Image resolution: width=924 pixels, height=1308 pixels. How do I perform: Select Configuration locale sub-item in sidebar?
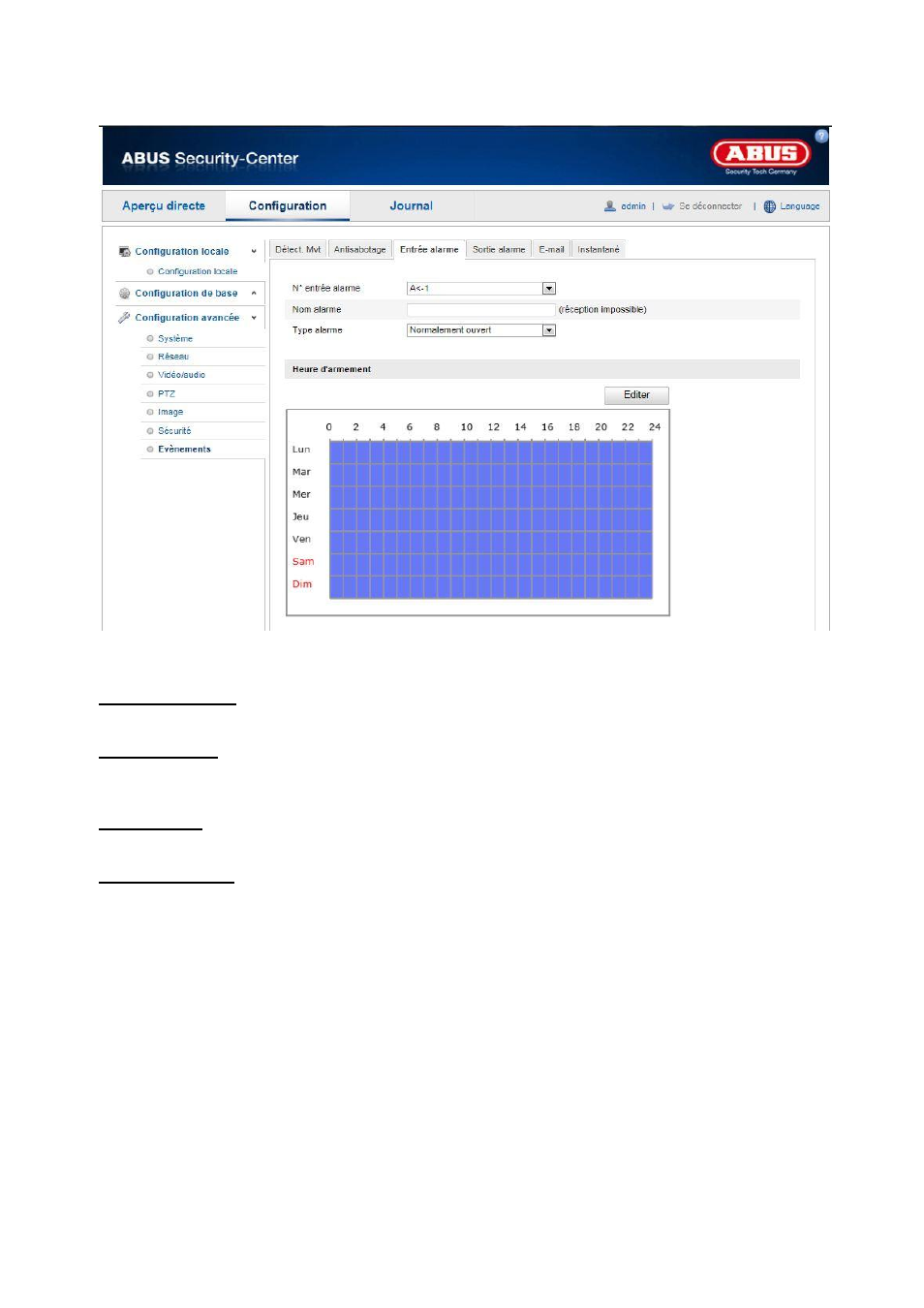[x=198, y=271]
